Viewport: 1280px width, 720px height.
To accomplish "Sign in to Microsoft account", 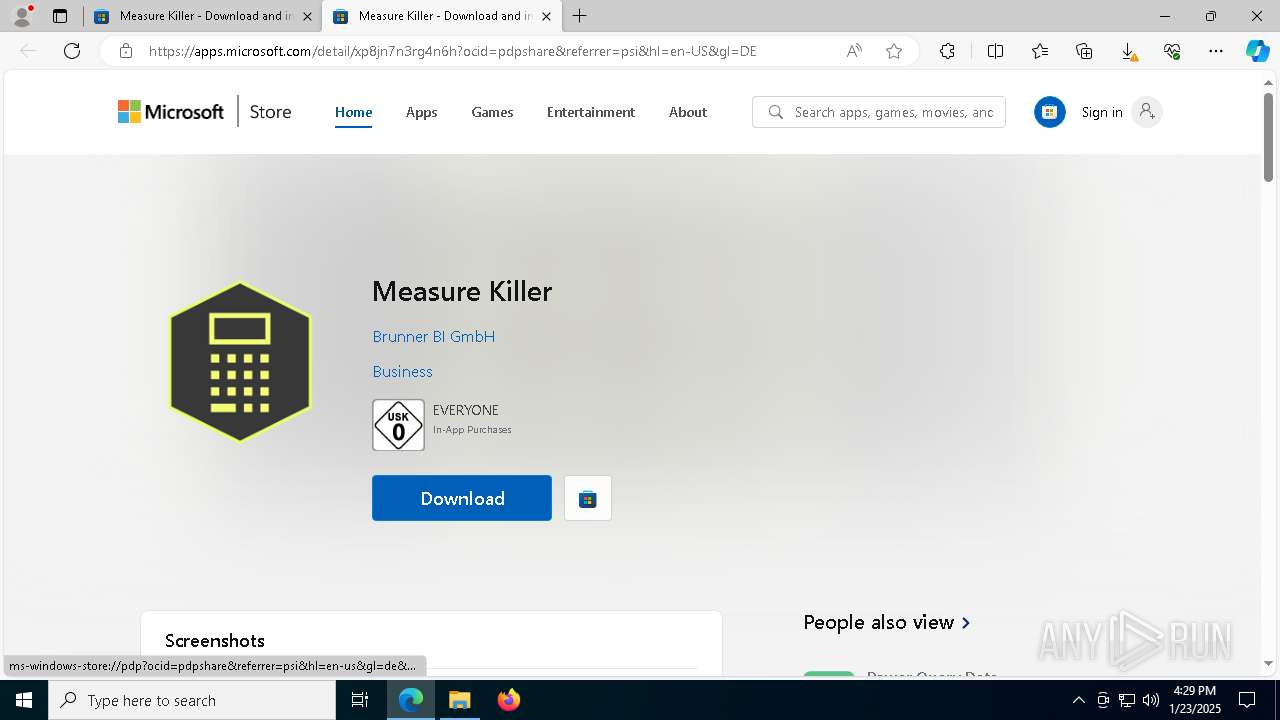I will (x=1102, y=112).
